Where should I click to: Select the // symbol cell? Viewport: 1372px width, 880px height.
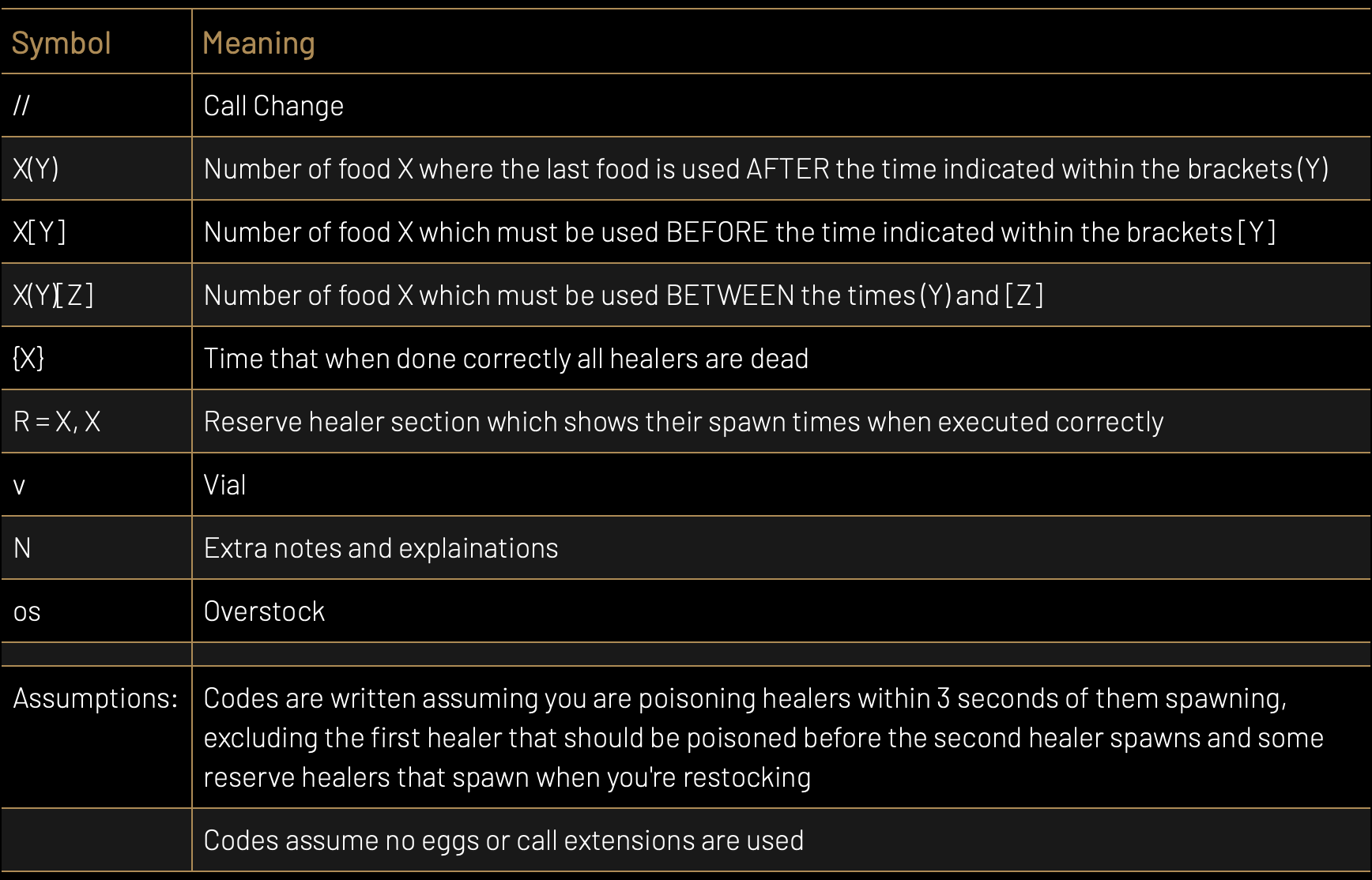(x=22, y=106)
